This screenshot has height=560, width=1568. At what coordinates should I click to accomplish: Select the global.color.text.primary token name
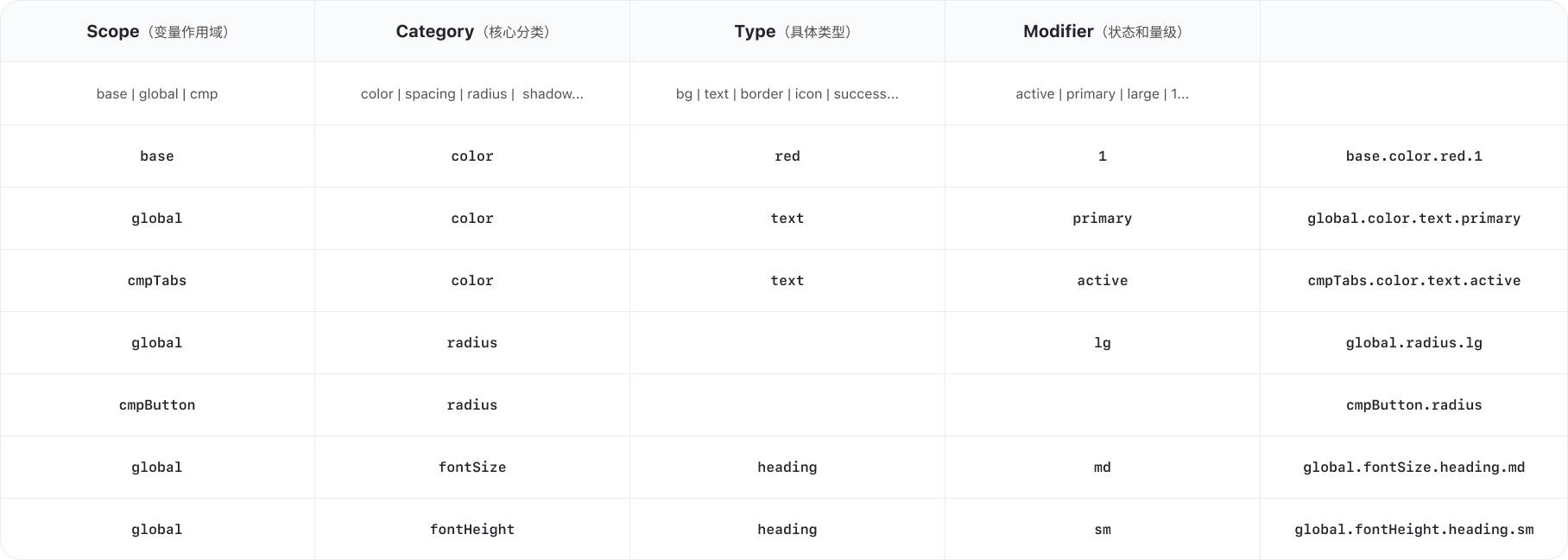click(1413, 219)
